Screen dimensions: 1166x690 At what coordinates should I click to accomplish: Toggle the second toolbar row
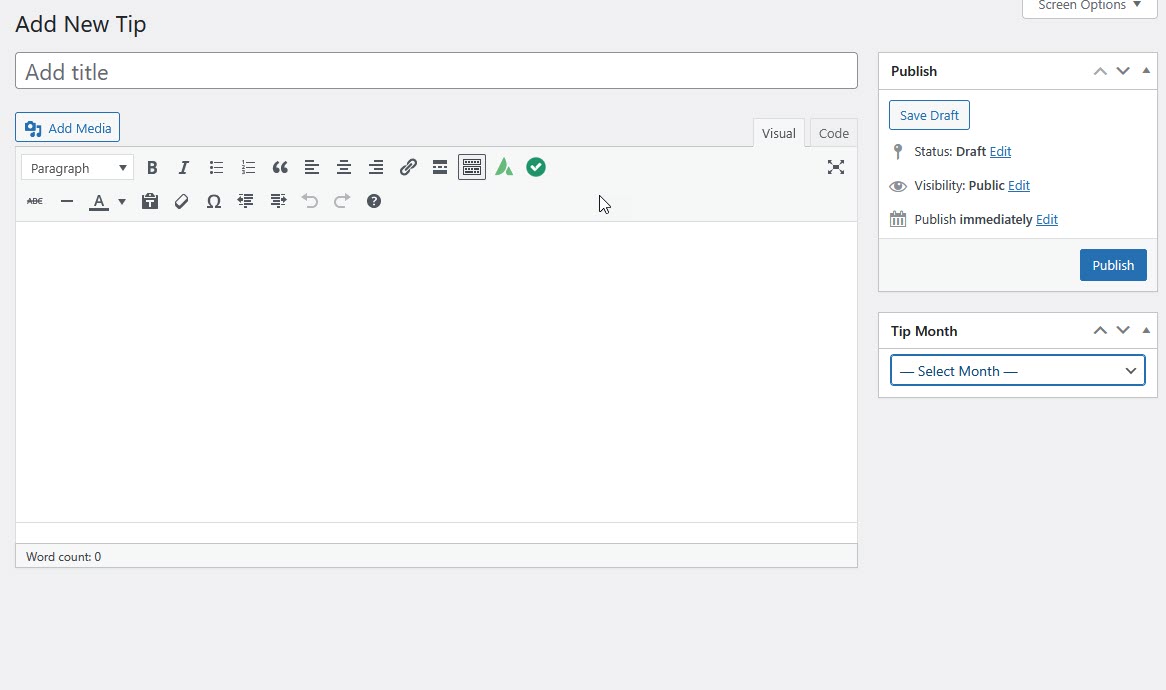click(x=472, y=167)
